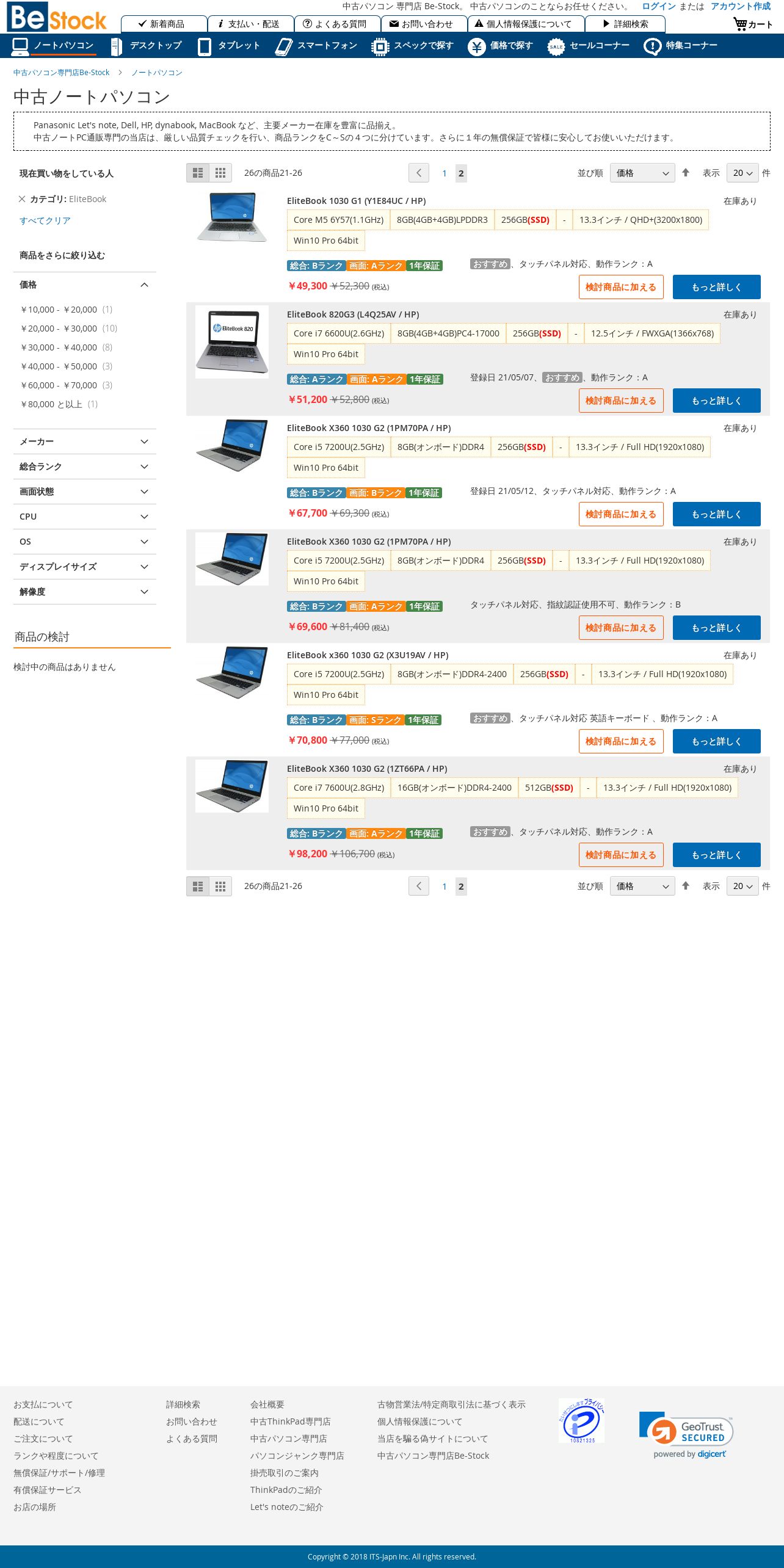The height and width of the screenshot is (1568, 784).
Task: Add ¥70,800 EliteBook x360 to 検討商品
Action: click(621, 741)
